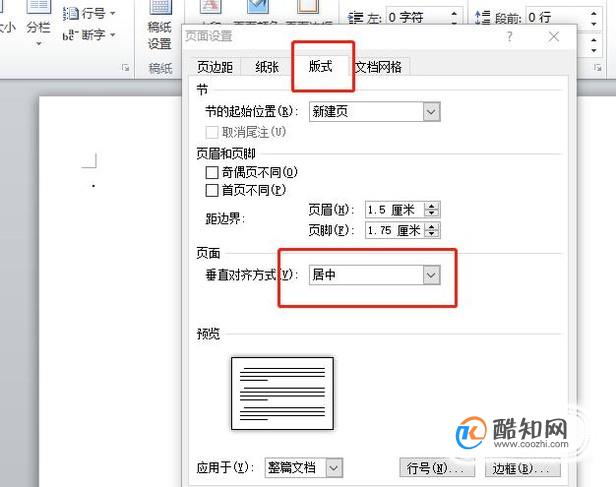Viewport: 616px width, 487px height.
Task: Toggle the 取消尾注 checkbox
Action: pyautogui.click(x=212, y=132)
